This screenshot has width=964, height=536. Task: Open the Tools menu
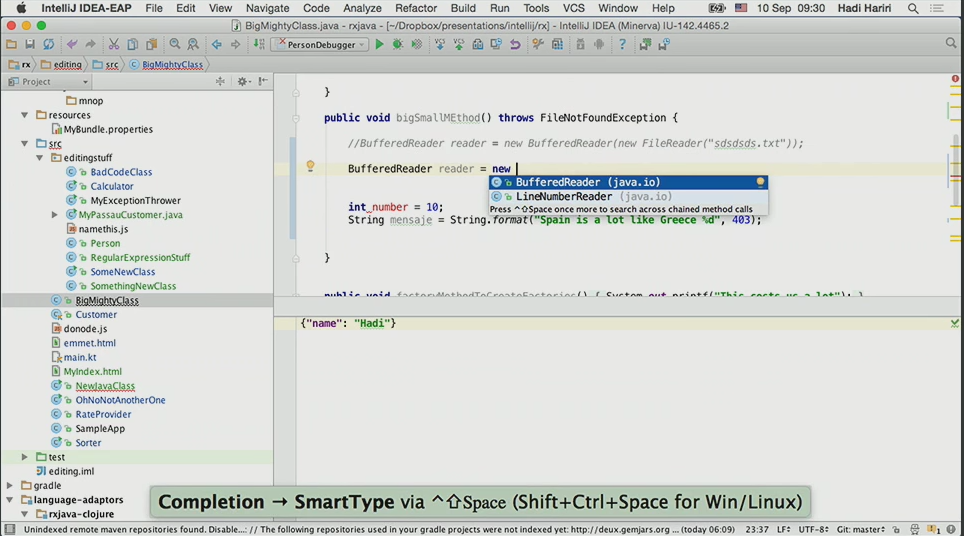coord(536,8)
